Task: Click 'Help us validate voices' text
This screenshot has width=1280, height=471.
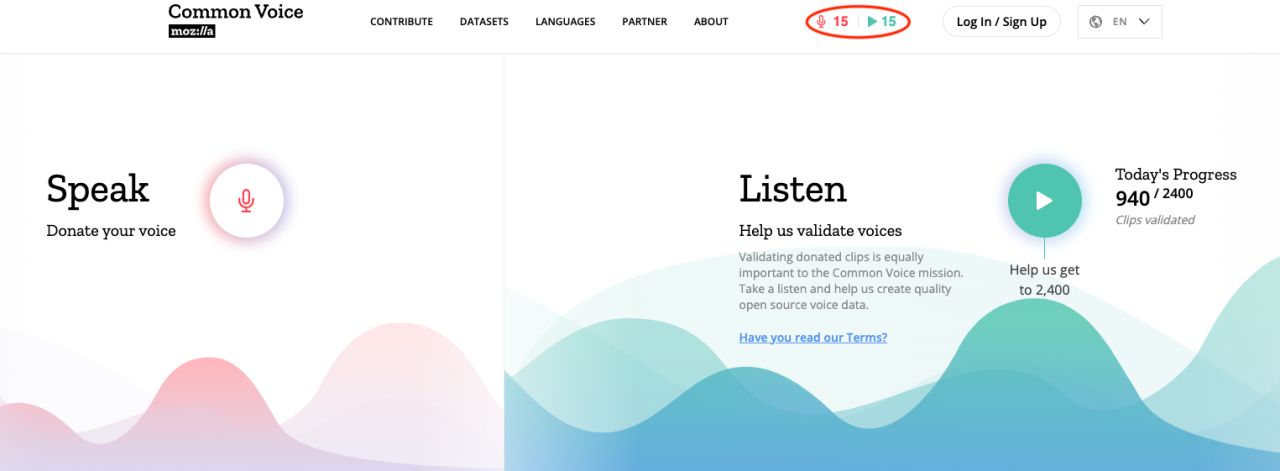Action: coord(820,231)
